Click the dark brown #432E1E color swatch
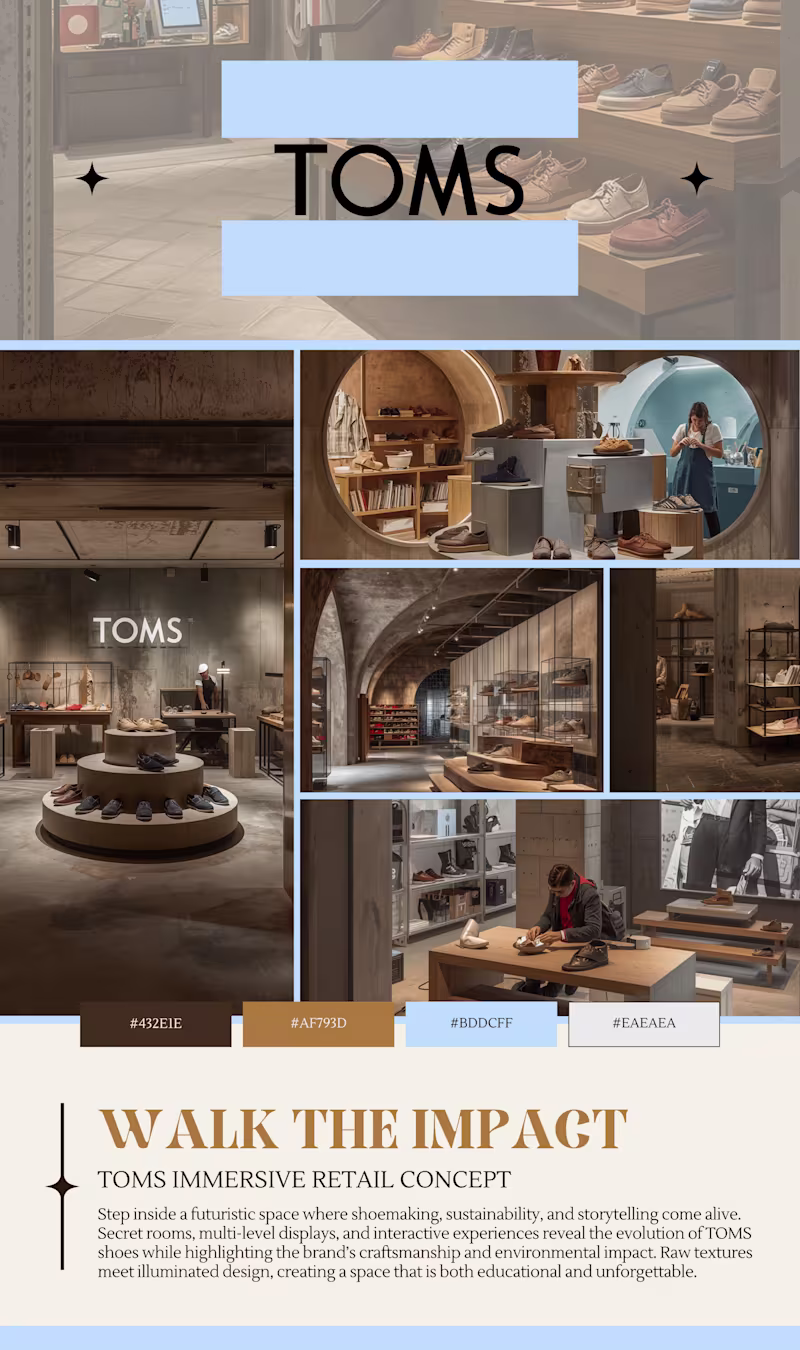This screenshot has height=1350, width=800. click(x=155, y=1024)
